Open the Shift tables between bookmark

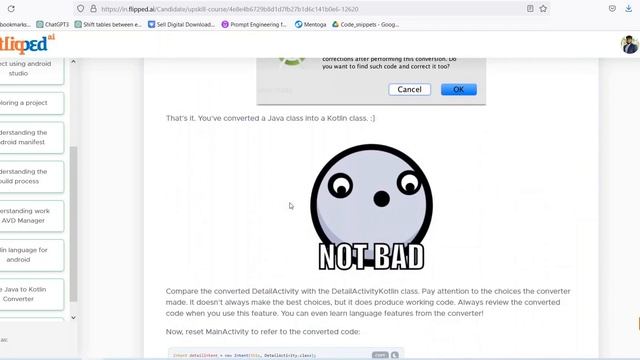pos(108,24)
